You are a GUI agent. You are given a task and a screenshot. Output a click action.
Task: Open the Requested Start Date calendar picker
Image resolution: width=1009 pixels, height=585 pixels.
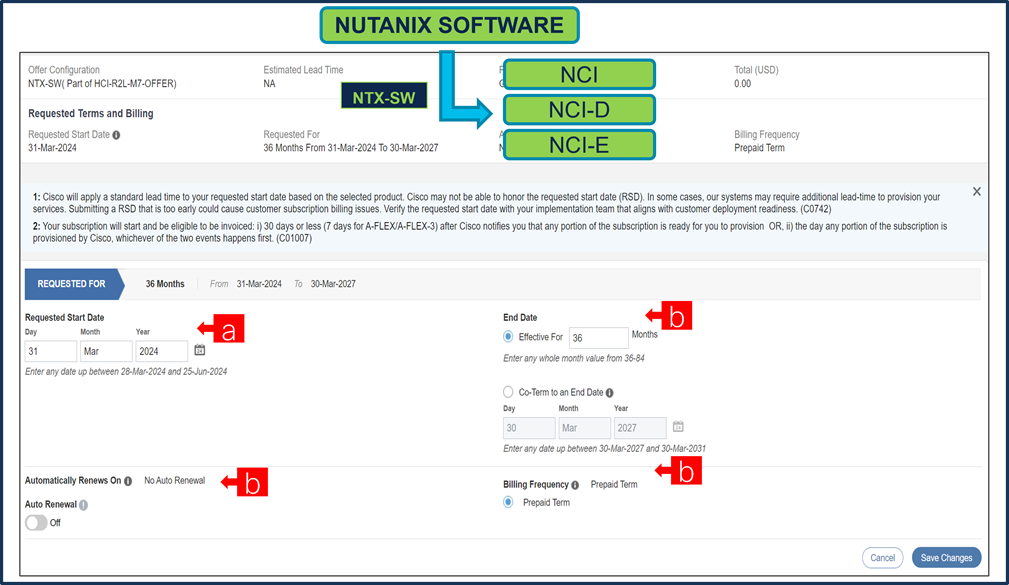click(x=200, y=350)
